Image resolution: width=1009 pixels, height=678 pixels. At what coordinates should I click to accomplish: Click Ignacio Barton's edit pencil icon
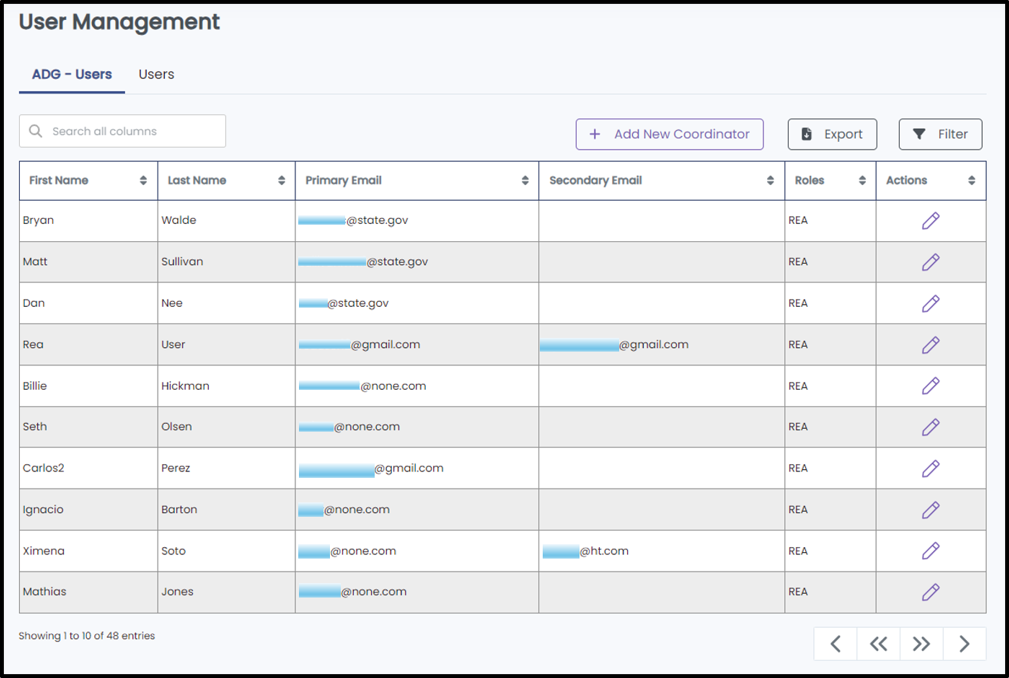[x=930, y=509]
